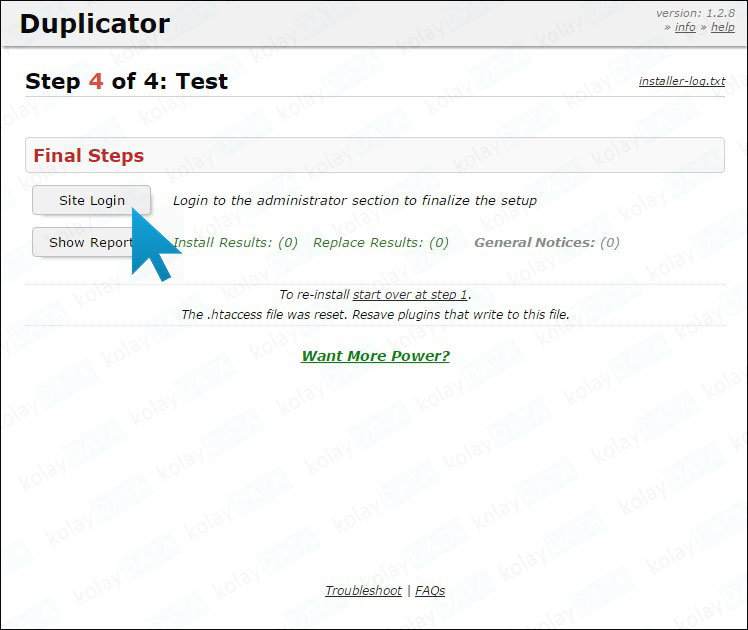Open the help link in the header

point(723,27)
